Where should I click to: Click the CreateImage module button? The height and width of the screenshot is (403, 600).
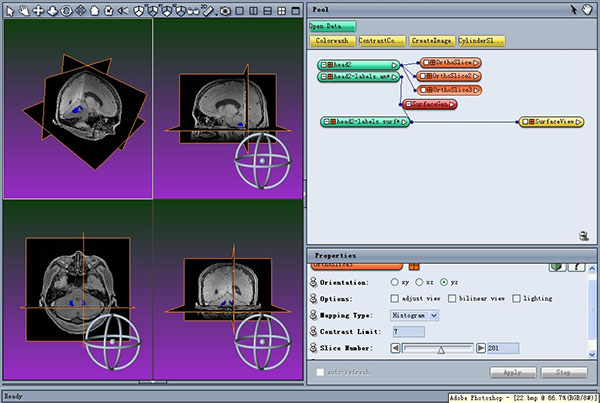click(432, 41)
